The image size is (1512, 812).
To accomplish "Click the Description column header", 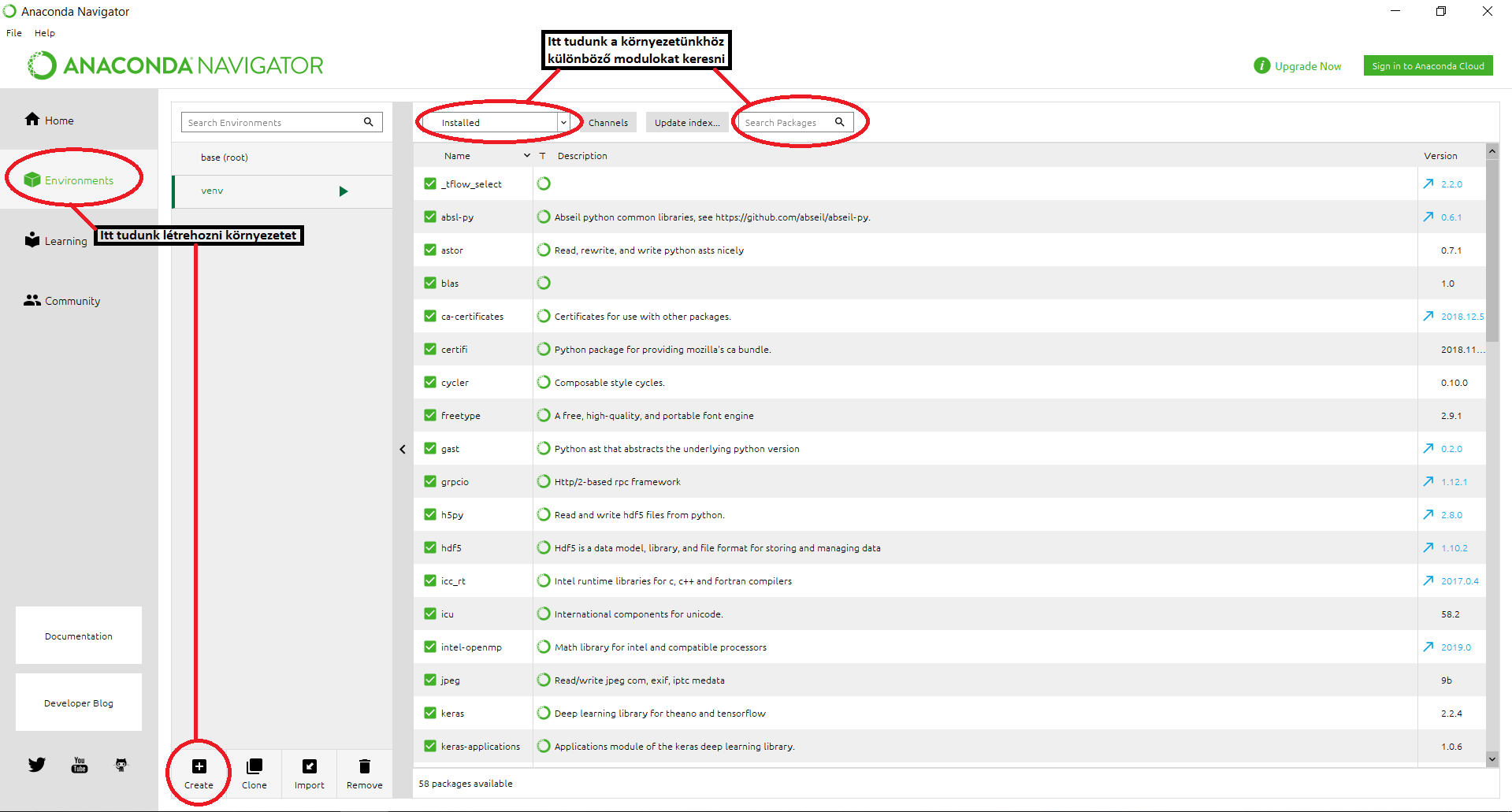I will [582, 156].
